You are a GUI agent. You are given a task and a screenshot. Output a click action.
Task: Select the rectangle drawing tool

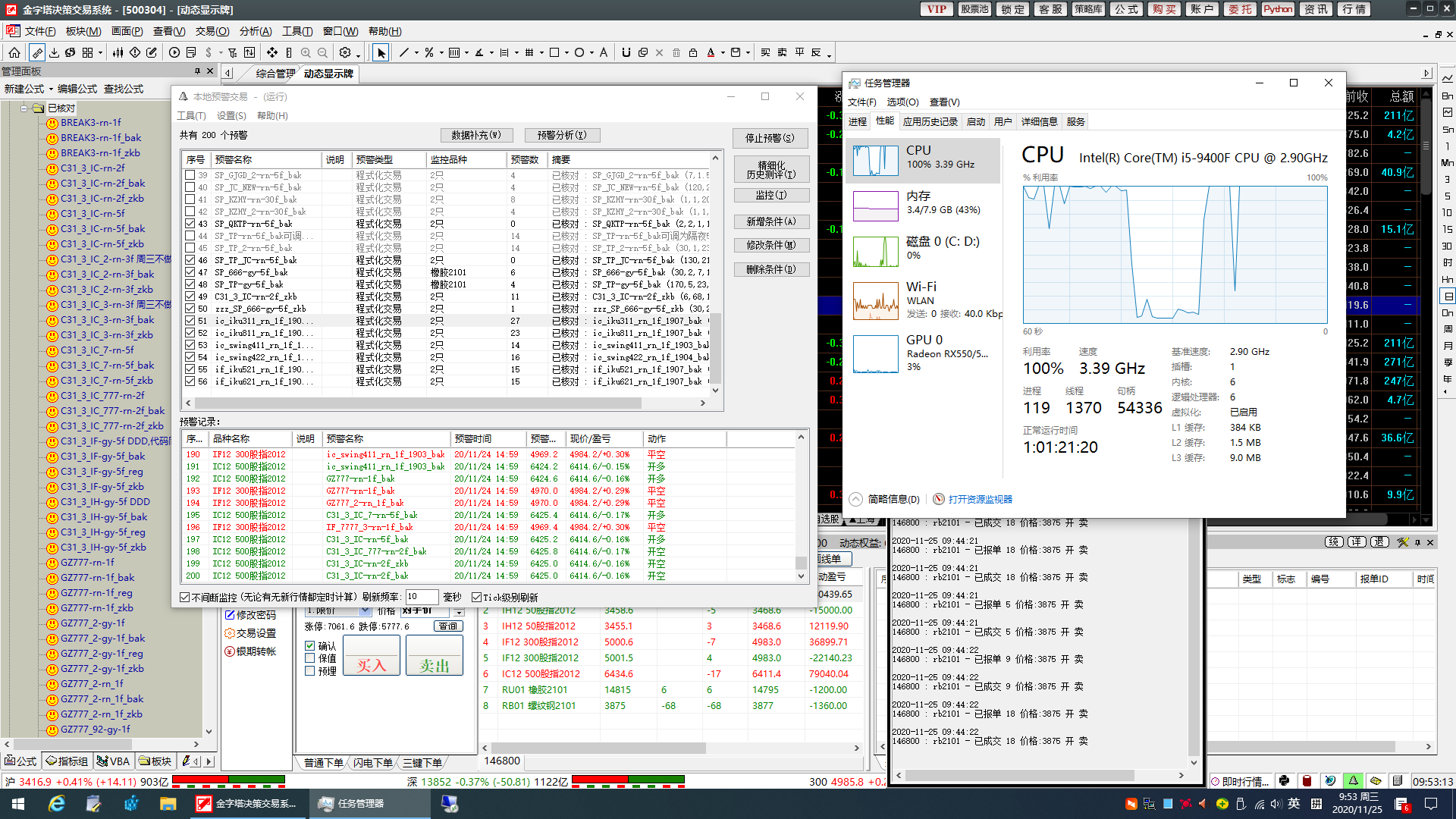tap(554, 52)
